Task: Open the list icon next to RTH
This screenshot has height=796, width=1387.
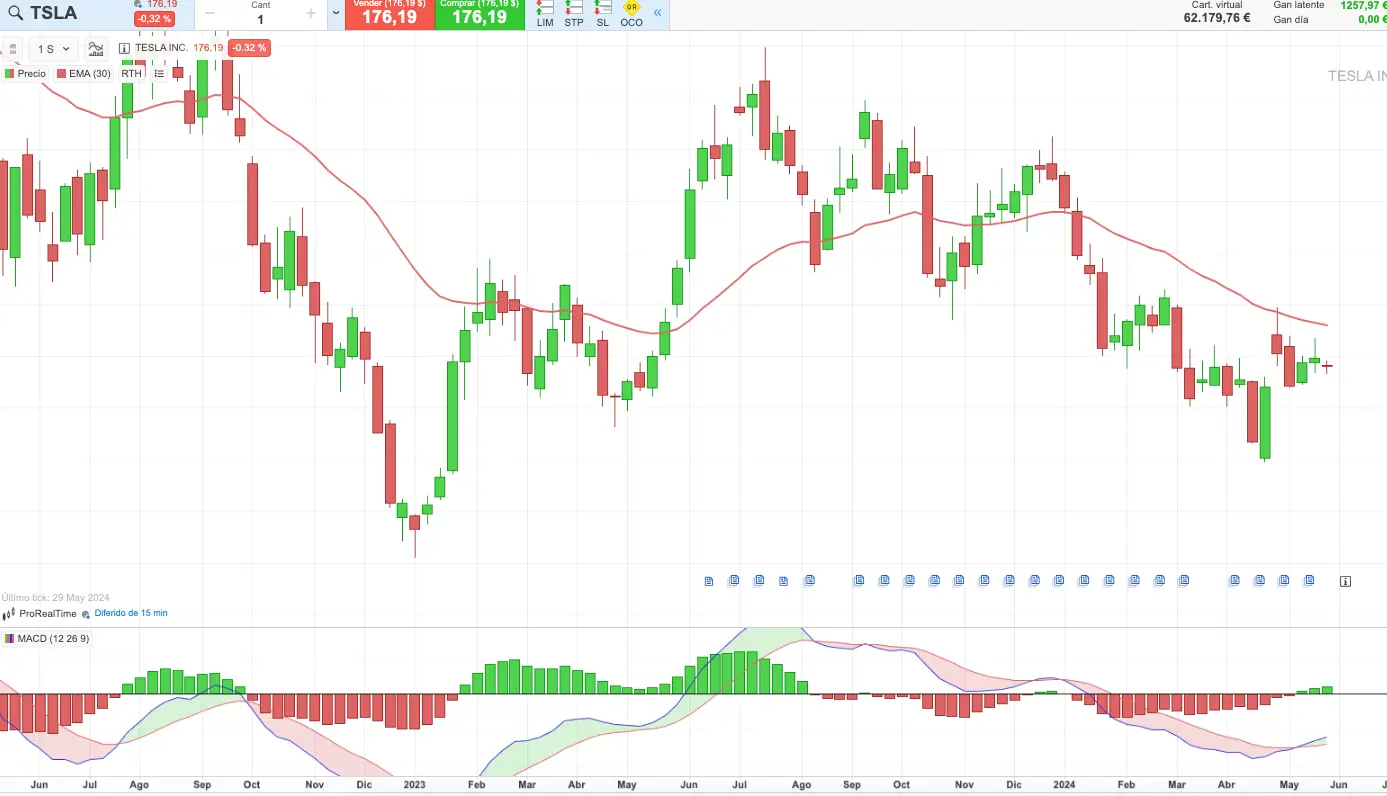Action: [159, 73]
